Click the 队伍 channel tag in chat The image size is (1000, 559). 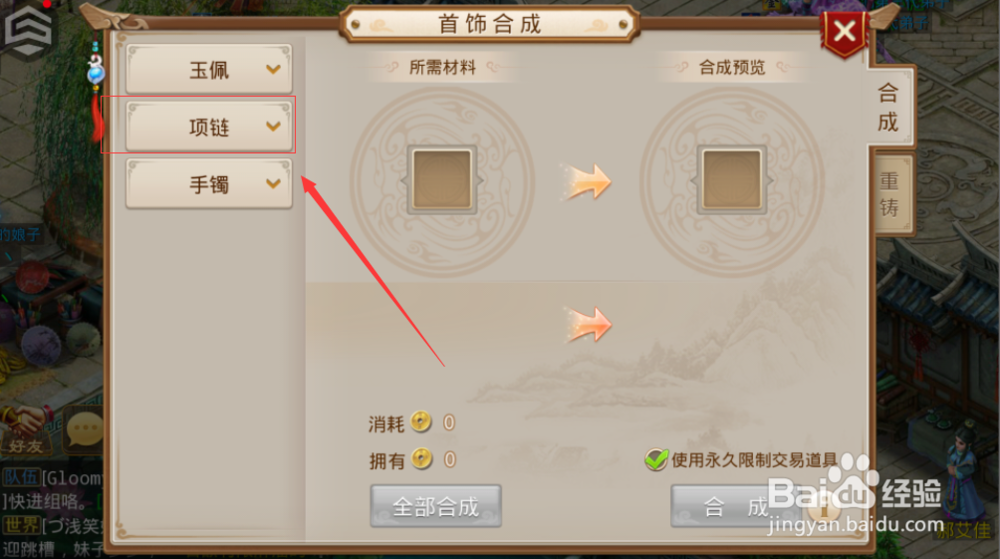pyautogui.click(x=21, y=477)
